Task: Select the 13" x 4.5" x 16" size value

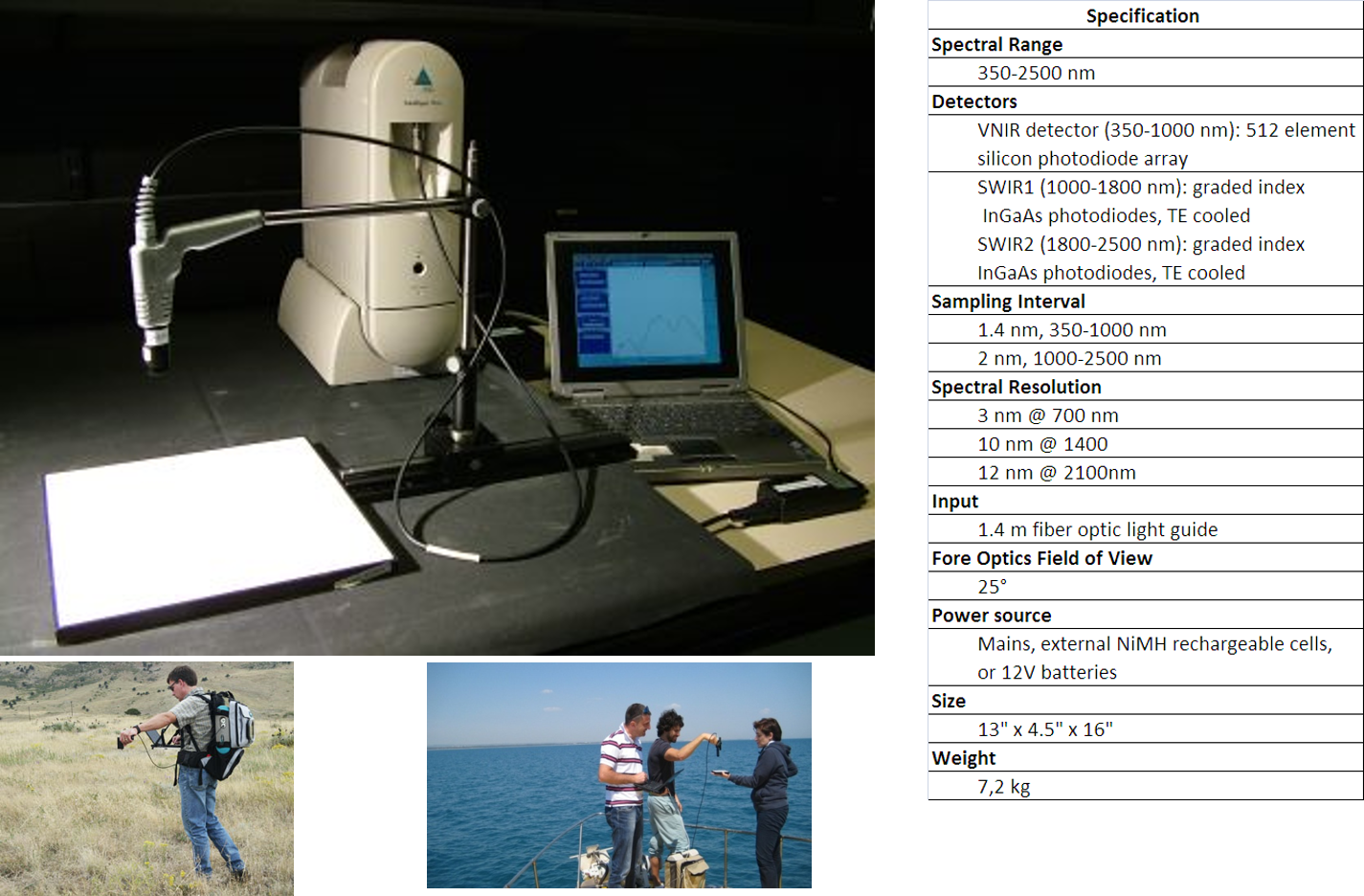Action: 1044,729
